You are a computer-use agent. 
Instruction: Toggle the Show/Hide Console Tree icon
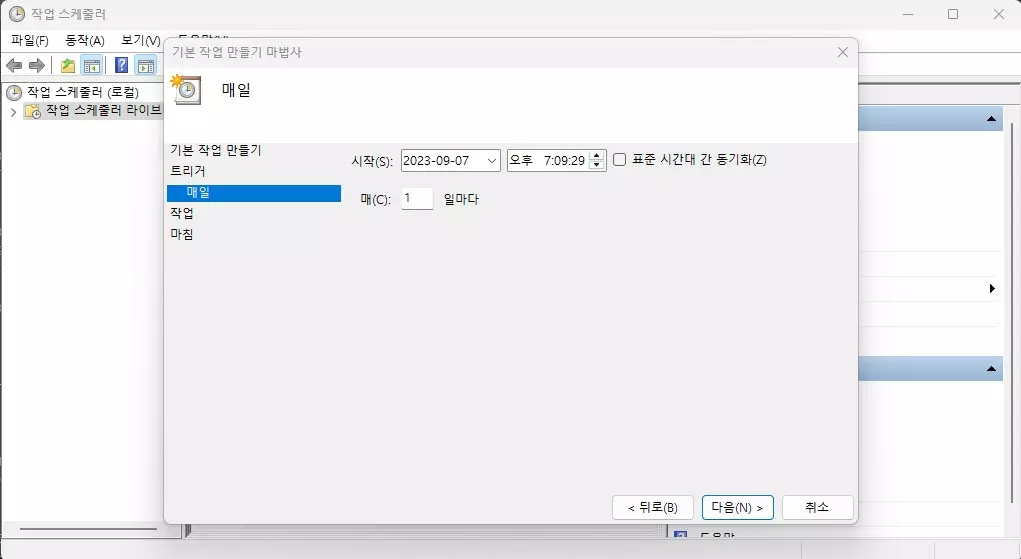[92, 65]
